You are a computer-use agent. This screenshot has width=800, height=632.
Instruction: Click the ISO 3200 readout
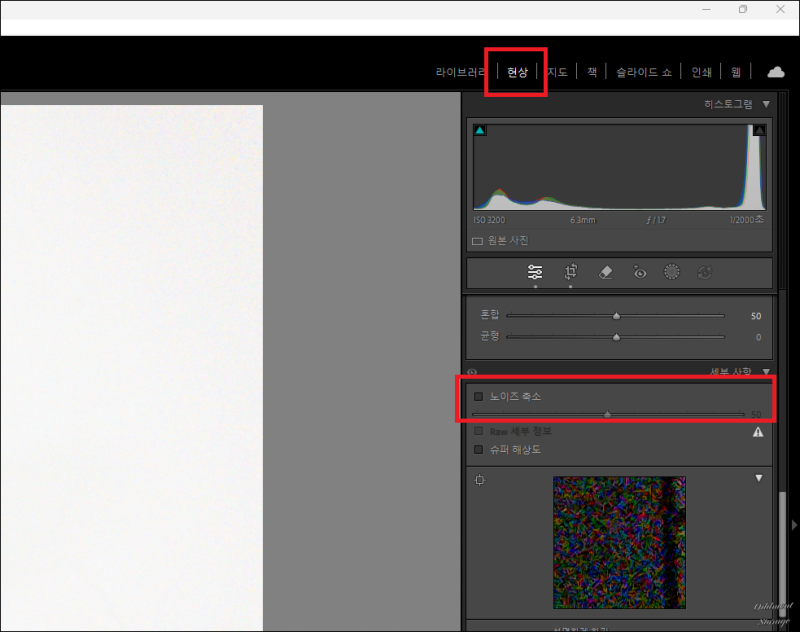489,220
